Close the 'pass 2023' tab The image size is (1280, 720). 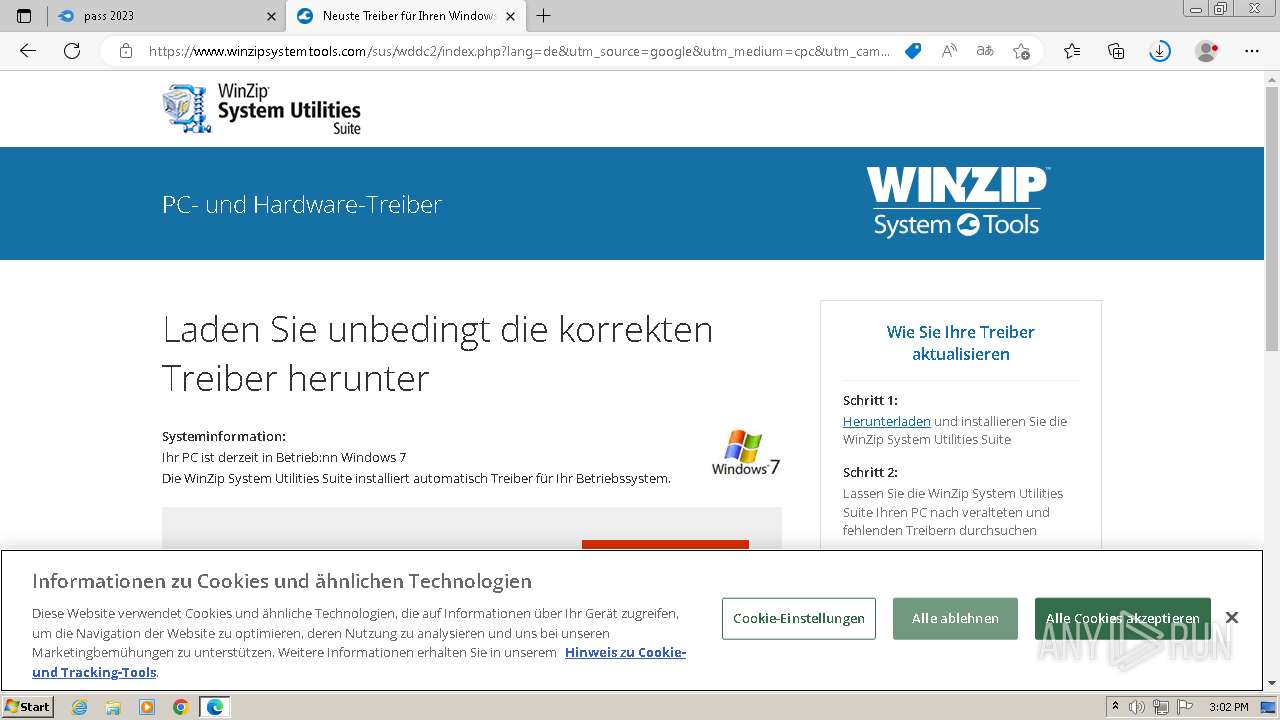pyautogui.click(x=271, y=16)
